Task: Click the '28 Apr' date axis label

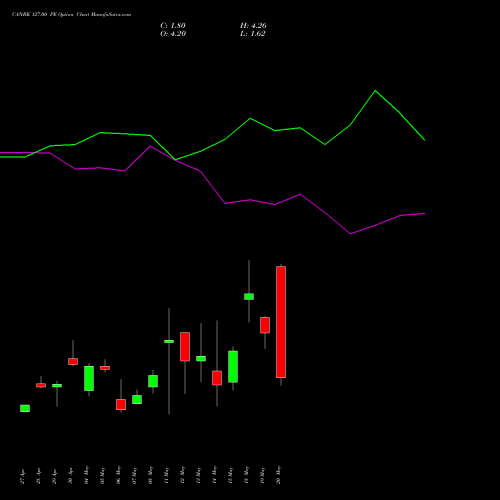Action: tap(39, 476)
